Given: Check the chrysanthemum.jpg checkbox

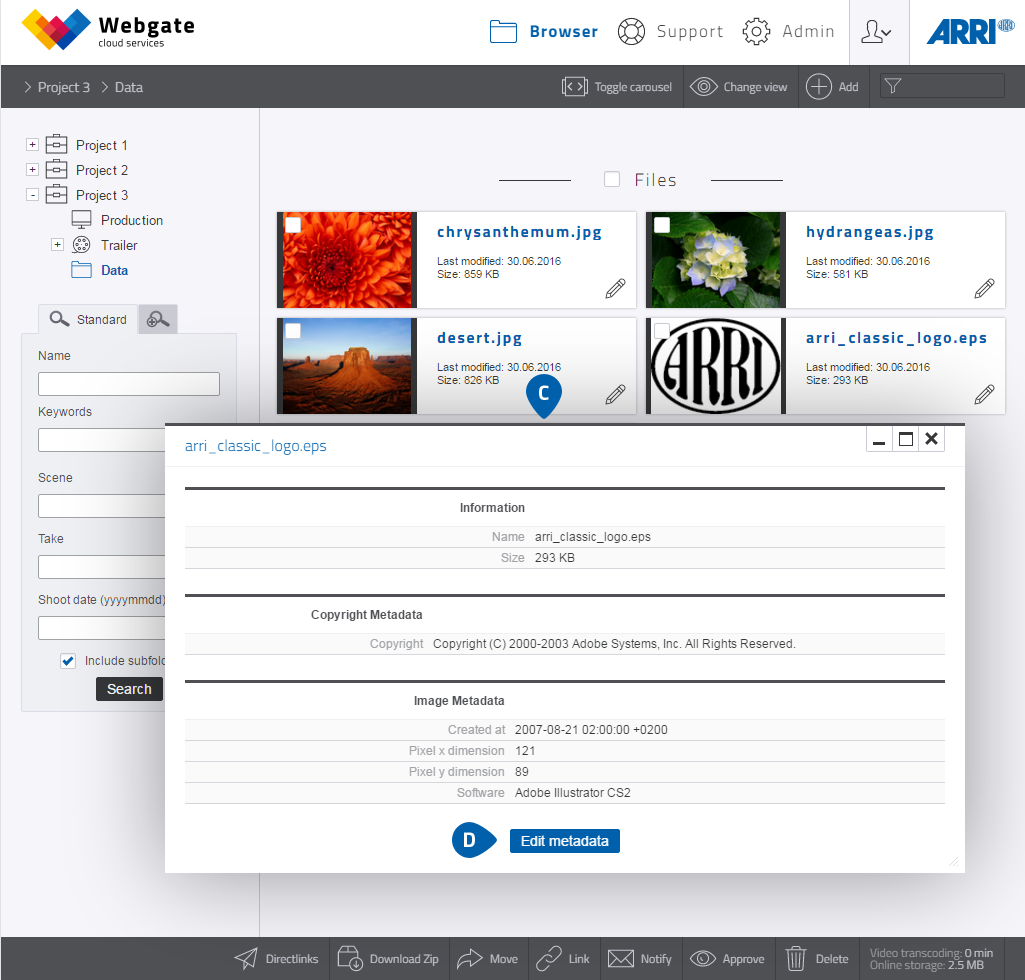Looking at the screenshot, I should coord(294,225).
